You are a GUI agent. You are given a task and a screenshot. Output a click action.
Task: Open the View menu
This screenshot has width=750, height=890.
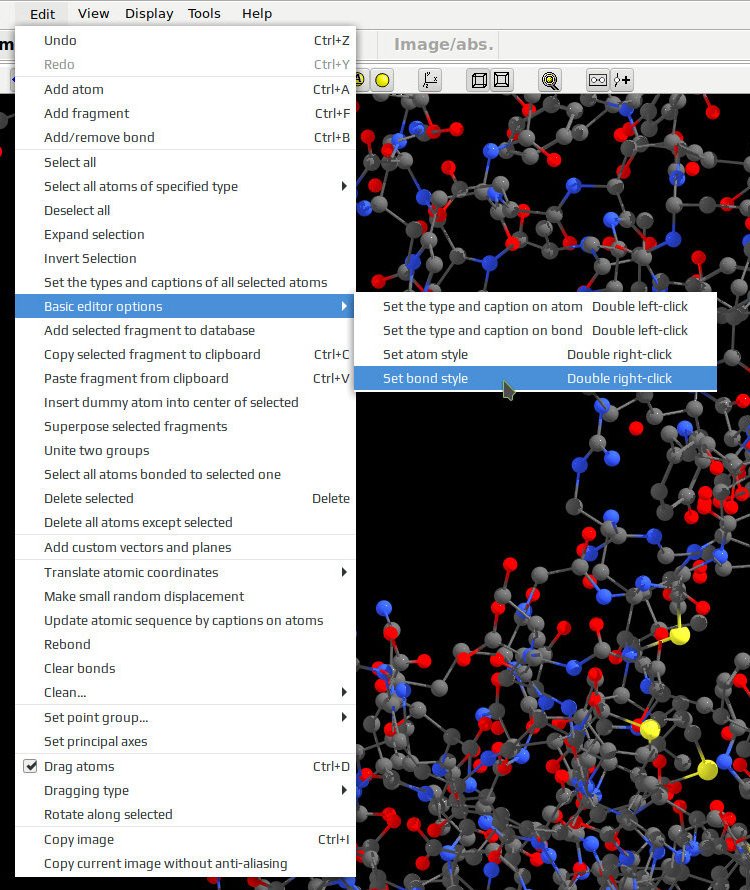94,14
